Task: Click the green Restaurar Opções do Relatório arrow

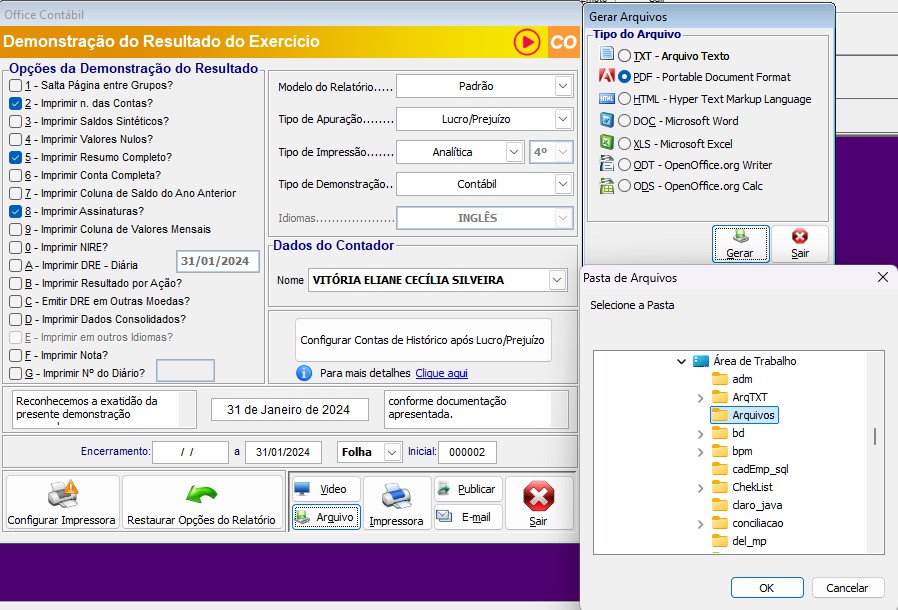Action: pyautogui.click(x=201, y=495)
